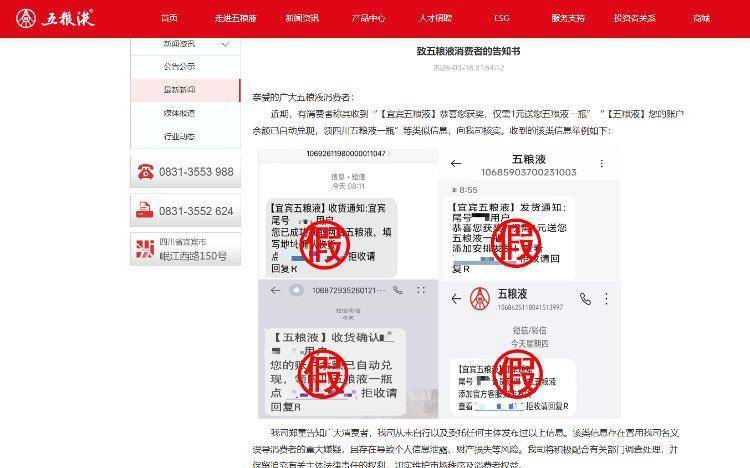
Task: Click the building address icon in the sidebar
Action: 145,249
